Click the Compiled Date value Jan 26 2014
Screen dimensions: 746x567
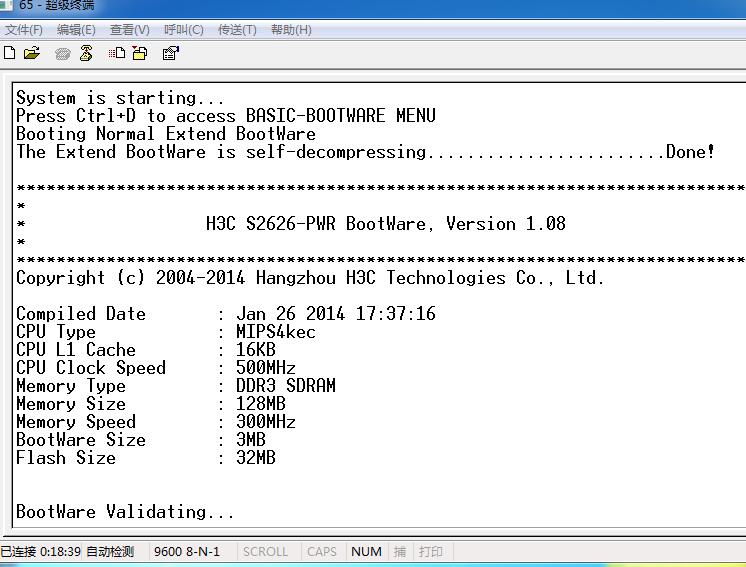tap(336, 314)
